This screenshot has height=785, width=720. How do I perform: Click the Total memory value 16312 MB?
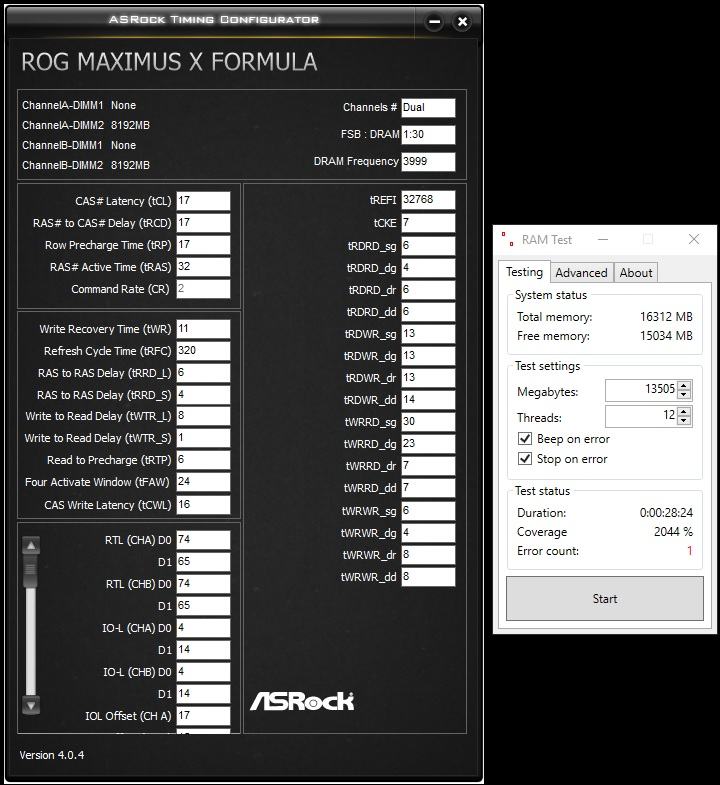click(x=666, y=317)
